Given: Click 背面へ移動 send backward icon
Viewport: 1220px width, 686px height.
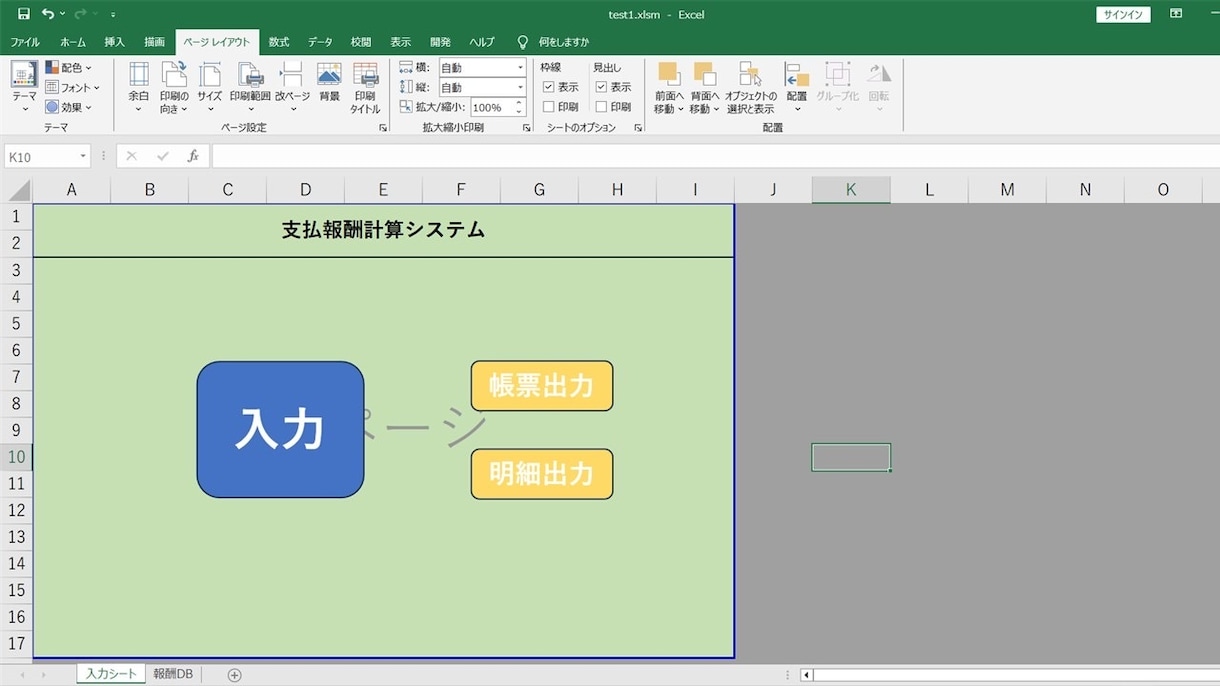Looking at the screenshot, I should coord(705,74).
